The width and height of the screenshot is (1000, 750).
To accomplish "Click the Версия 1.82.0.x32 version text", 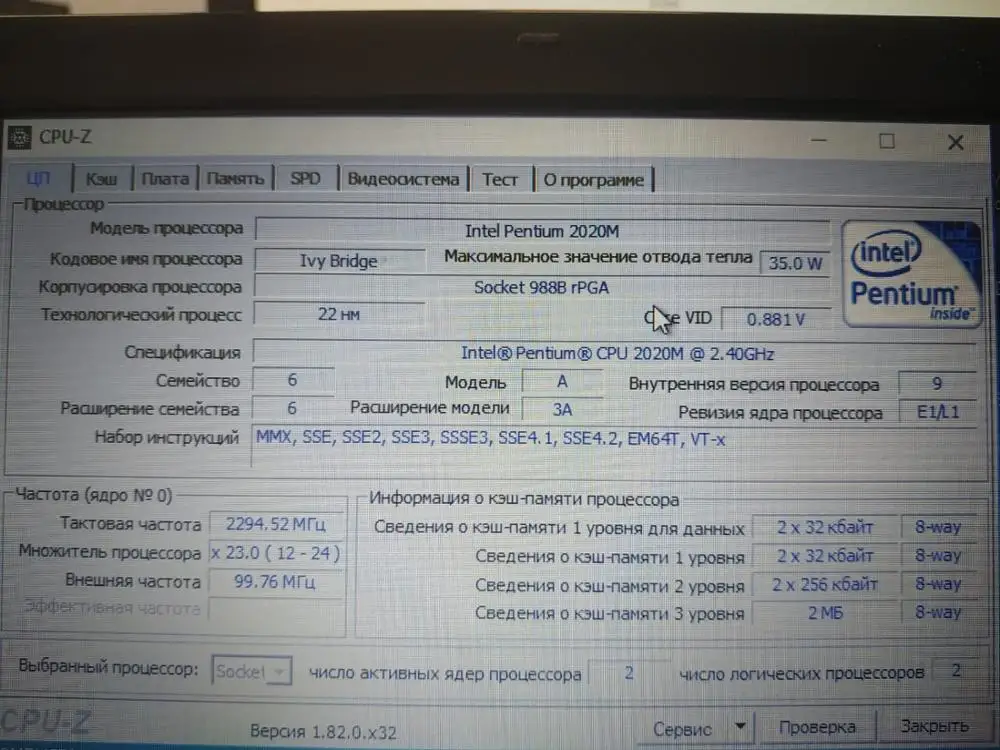I will click(x=323, y=732).
